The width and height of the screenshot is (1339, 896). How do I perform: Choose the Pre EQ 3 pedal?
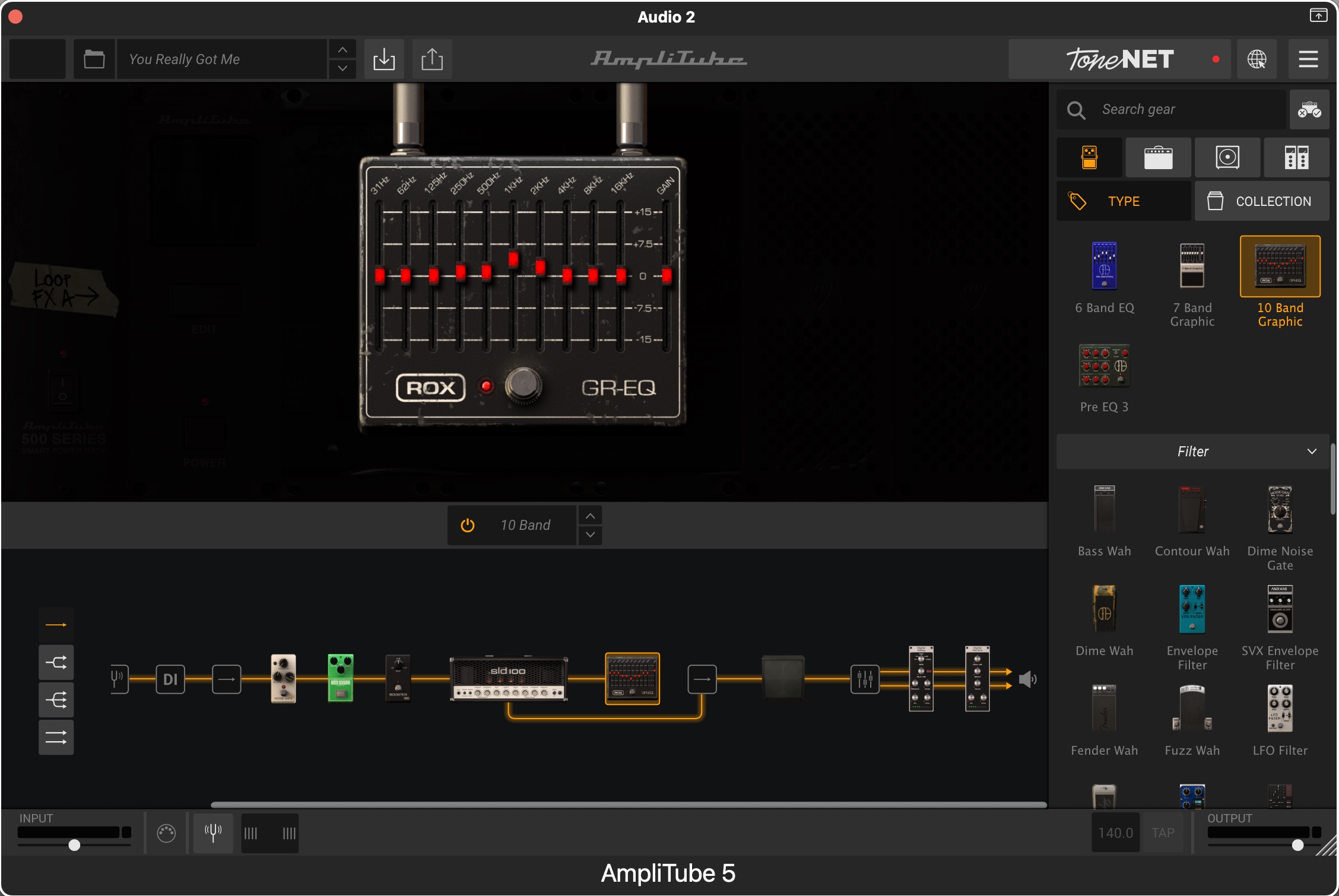coord(1104,377)
